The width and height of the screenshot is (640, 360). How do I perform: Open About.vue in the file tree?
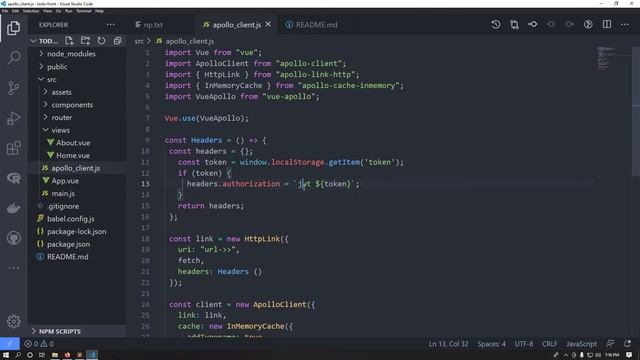[77, 142]
